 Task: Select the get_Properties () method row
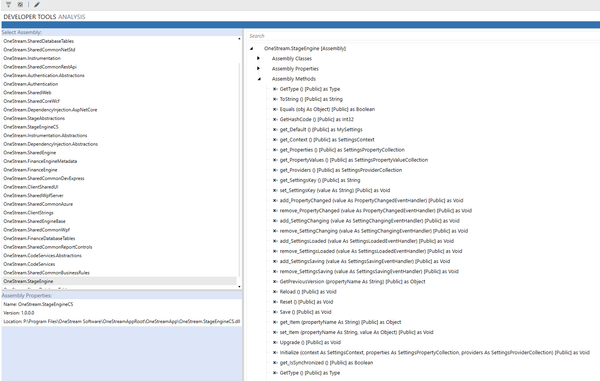coord(342,150)
